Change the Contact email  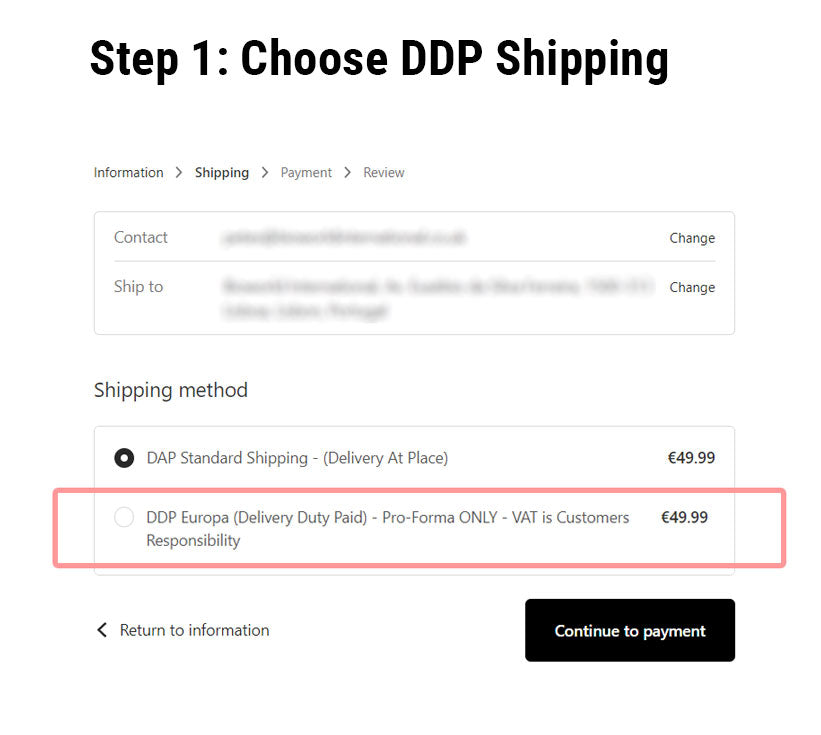(692, 238)
